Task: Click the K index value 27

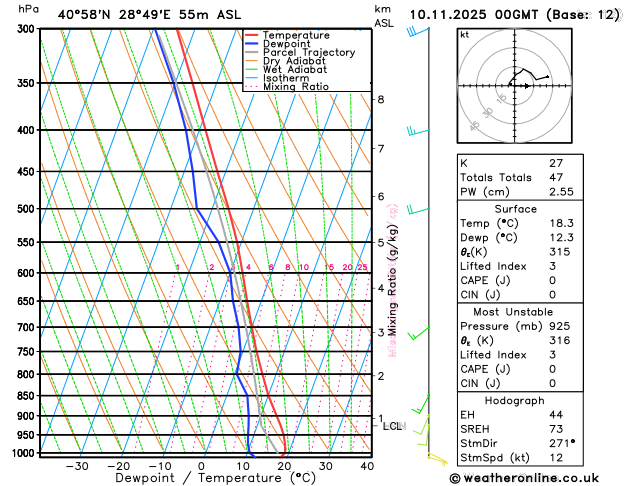Action: point(556,163)
